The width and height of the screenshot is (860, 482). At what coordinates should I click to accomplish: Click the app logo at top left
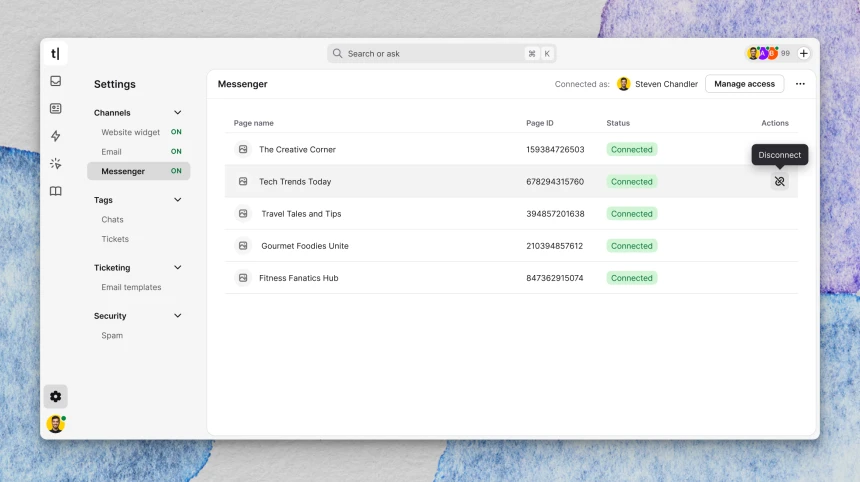(x=55, y=54)
